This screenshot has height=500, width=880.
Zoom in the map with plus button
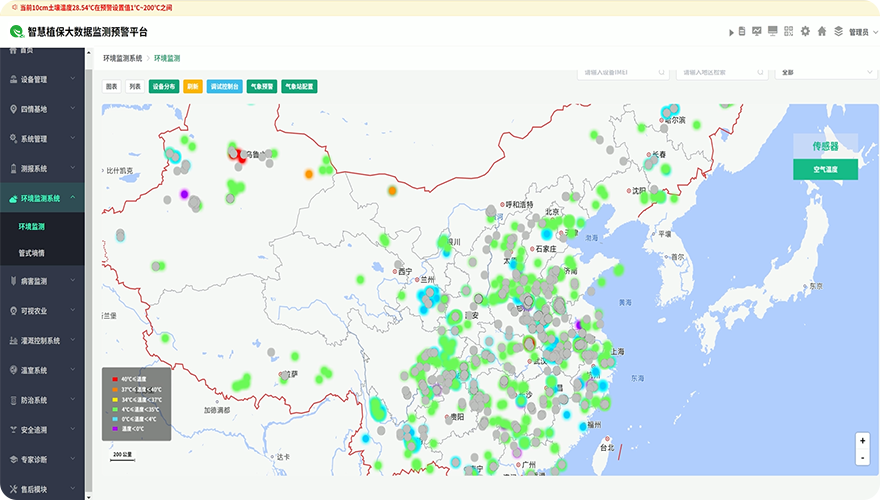[862, 441]
